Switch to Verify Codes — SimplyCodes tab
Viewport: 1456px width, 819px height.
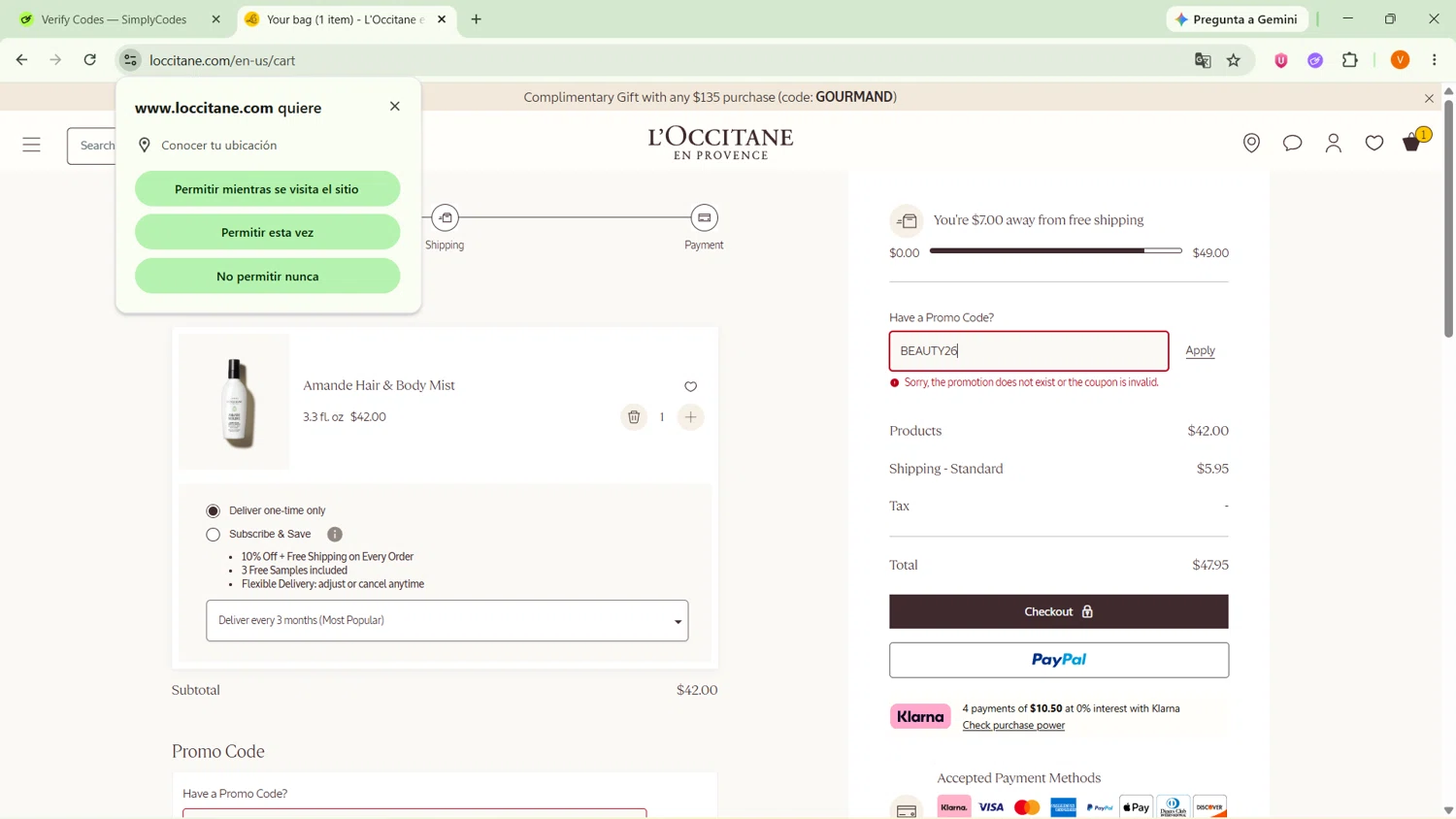[x=114, y=19]
